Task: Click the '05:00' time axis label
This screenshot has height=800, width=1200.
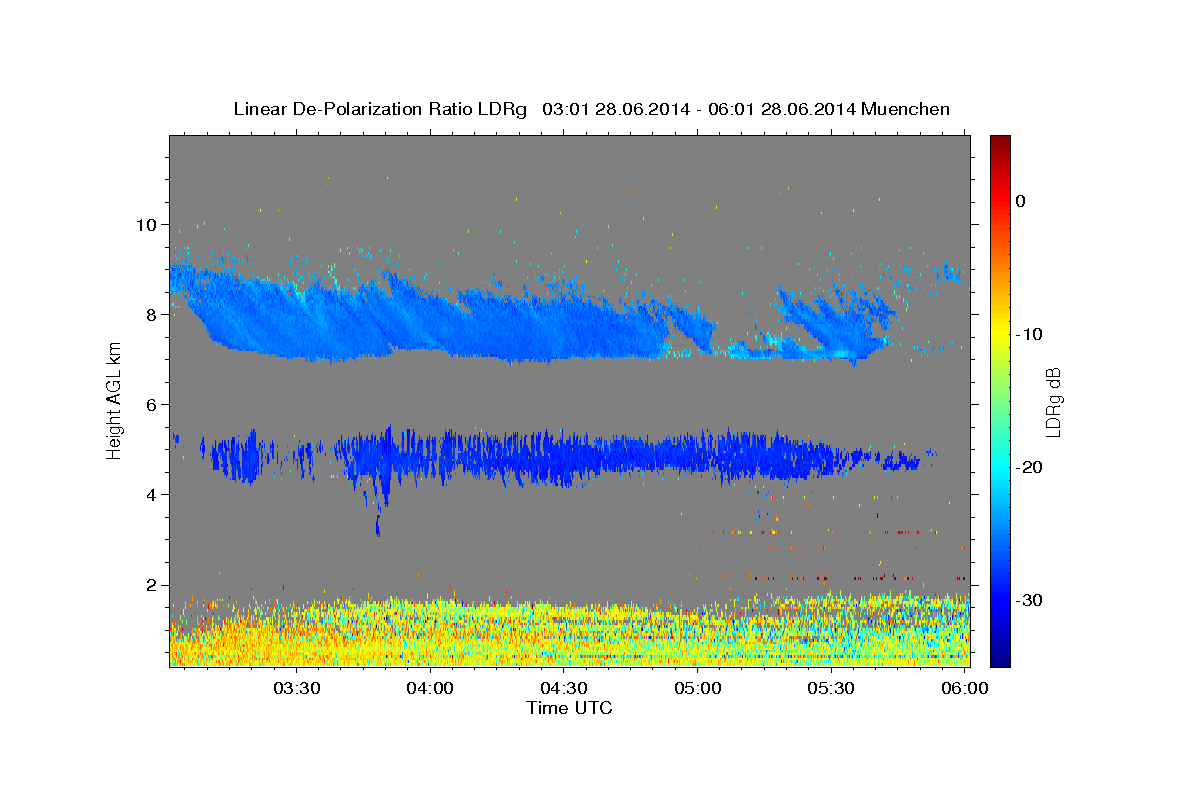Action: 697,688
